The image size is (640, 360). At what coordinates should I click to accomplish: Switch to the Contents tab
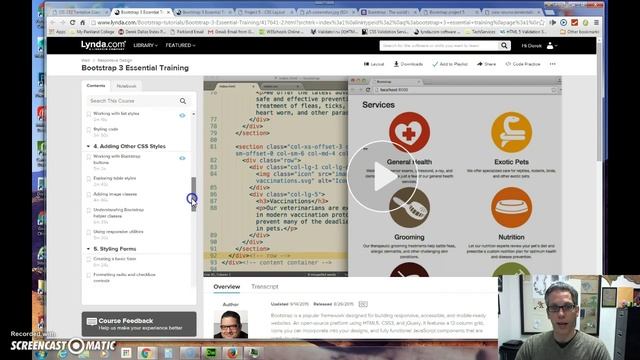[x=96, y=86]
